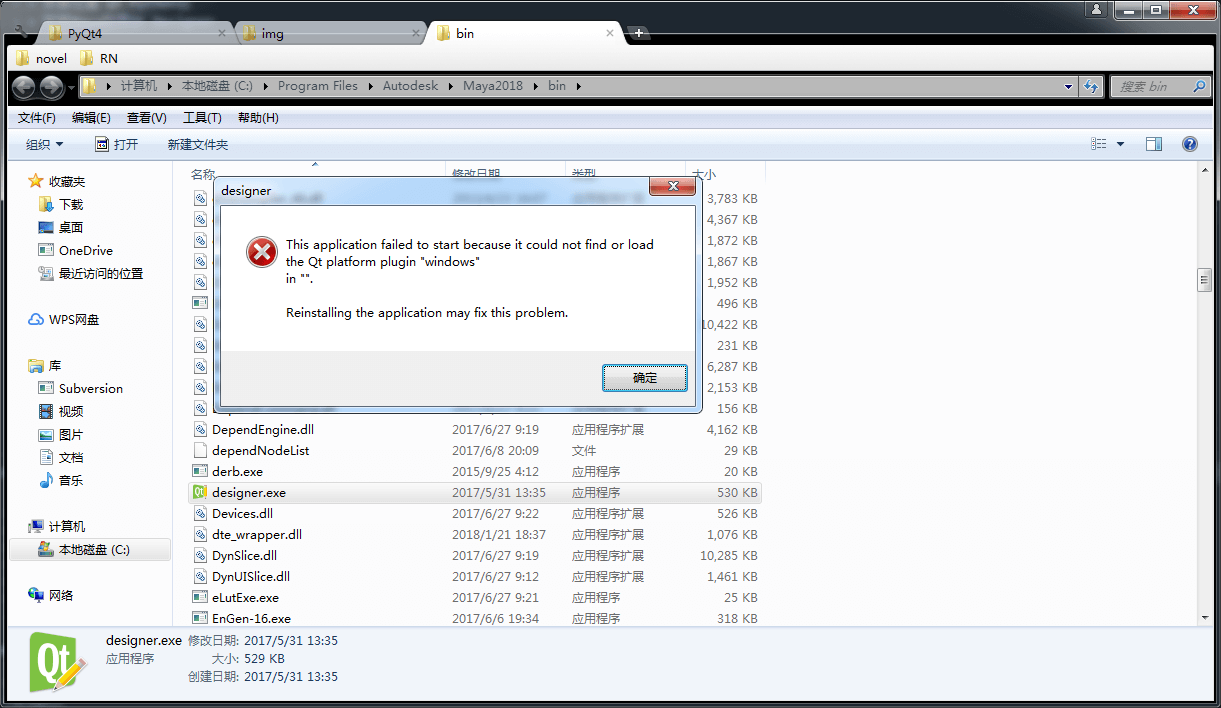Click the refresh icon beside address bar
This screenshot has width=1221, height=708.
coord(1090,87)
